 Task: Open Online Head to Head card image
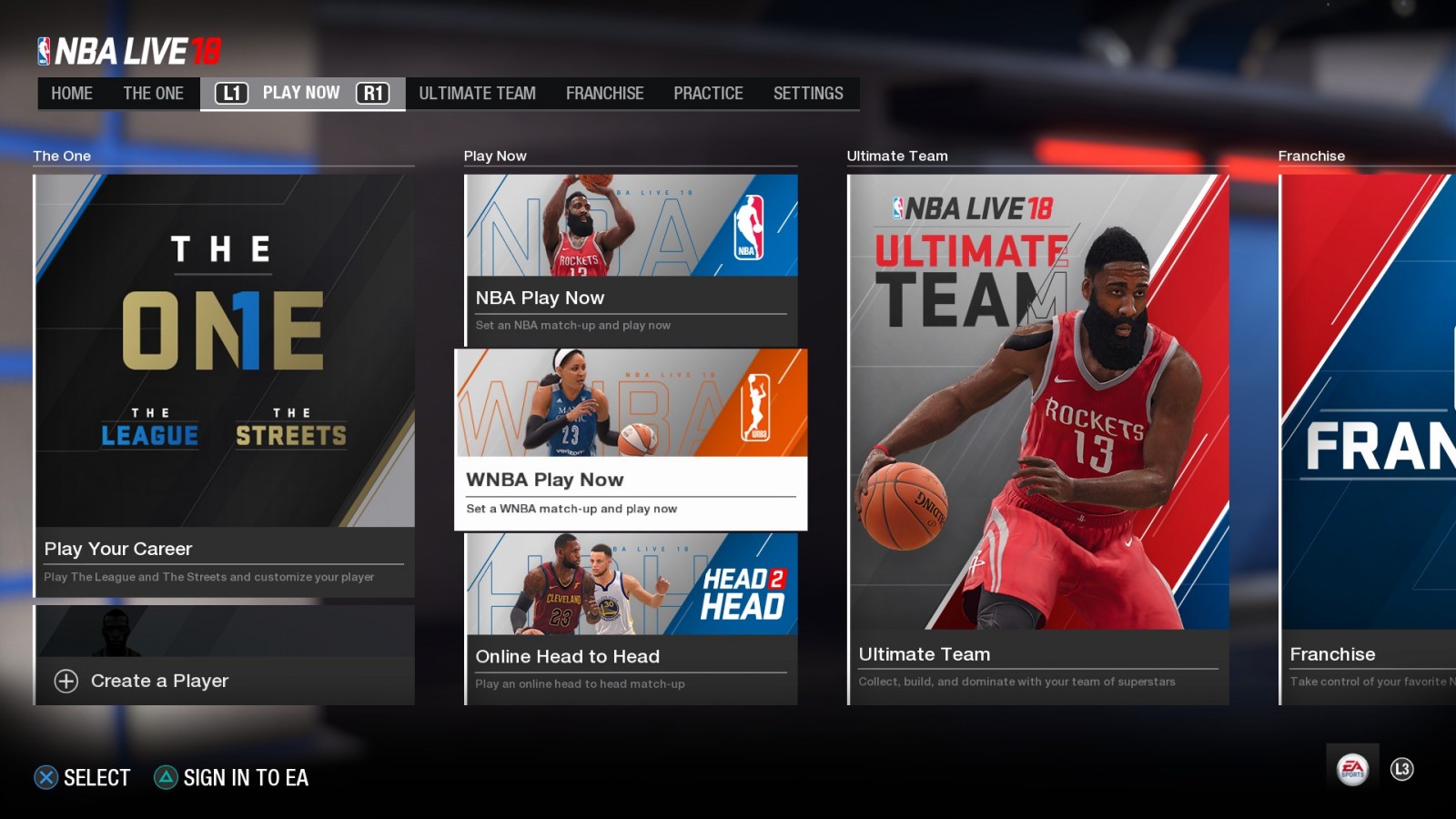pos(632,584)
